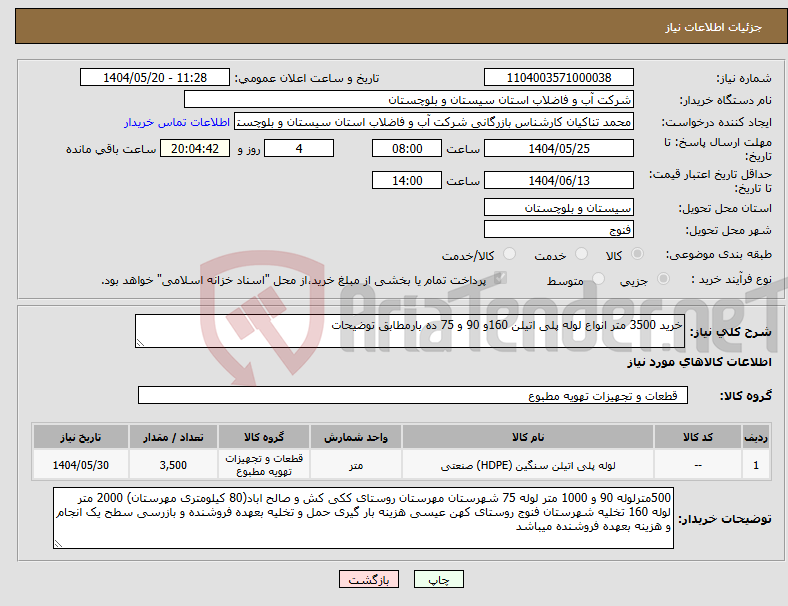Select the متوسط purchase type radio
The width and height of the screenshot is (788, 606).
tap(598, 278)
